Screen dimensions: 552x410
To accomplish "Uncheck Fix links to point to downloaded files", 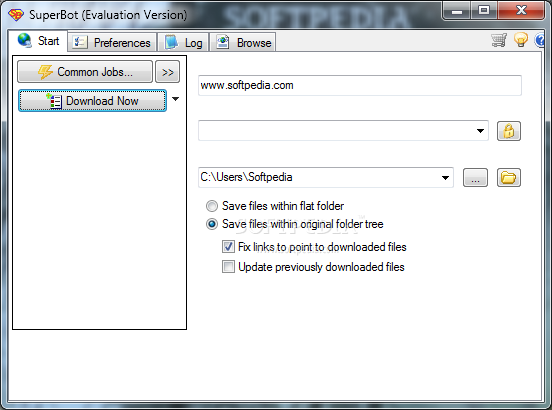I will point(314,247).
